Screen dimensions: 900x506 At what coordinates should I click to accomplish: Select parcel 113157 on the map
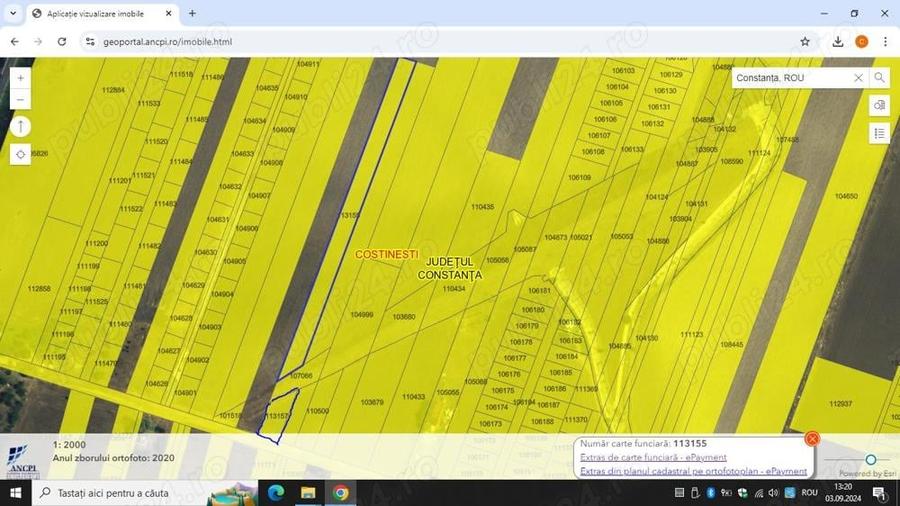pyautogui.click(x=277, y=415)
